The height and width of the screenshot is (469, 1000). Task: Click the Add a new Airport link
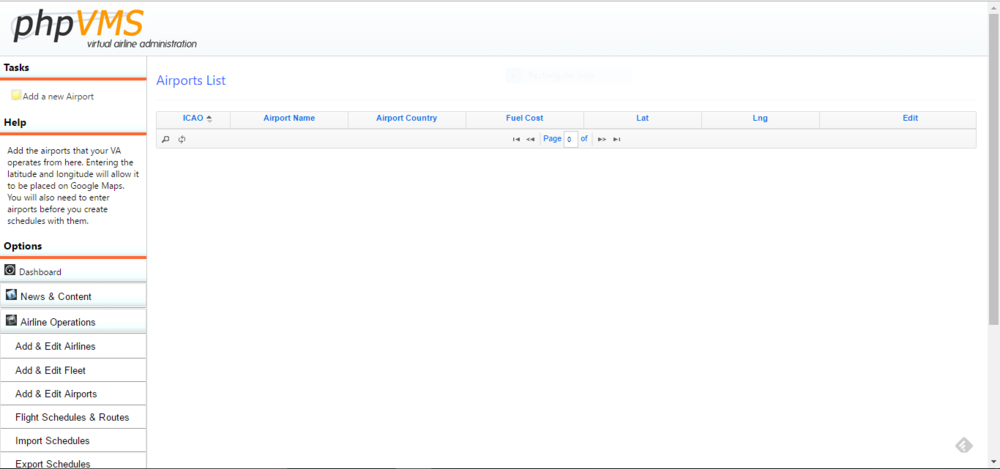(x=58, y=97)
